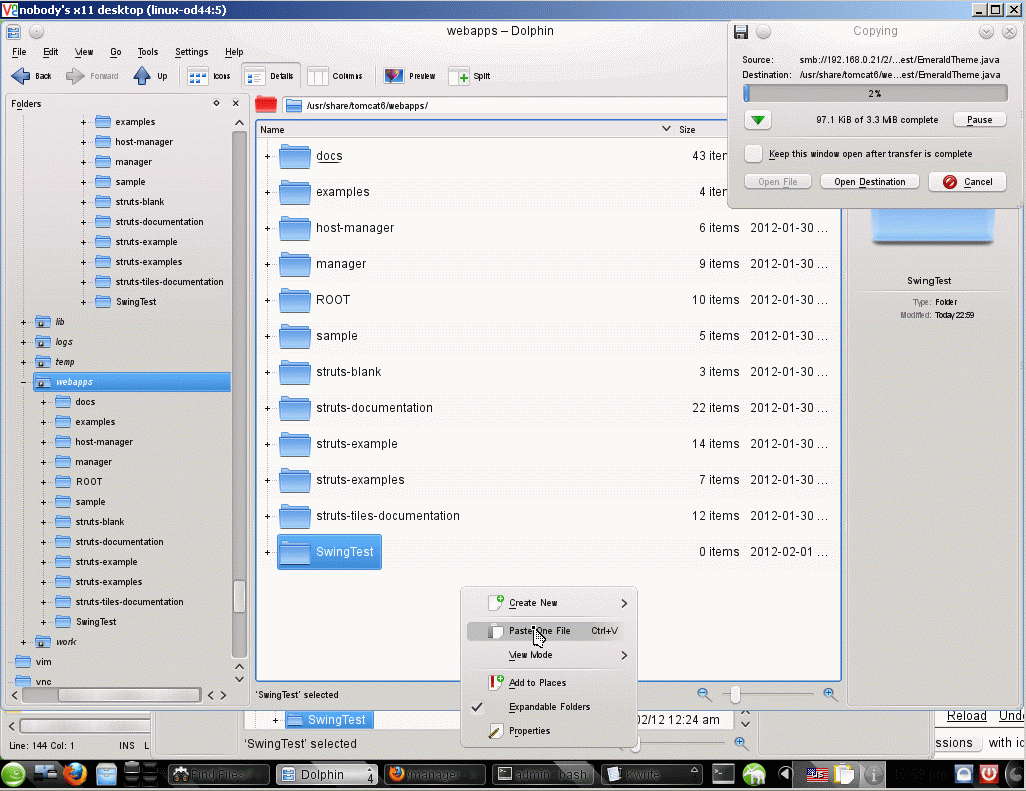Collapse the webapps node in Folders tree
The height and width of the screenshot is (791, 1026).
(24, 382)
